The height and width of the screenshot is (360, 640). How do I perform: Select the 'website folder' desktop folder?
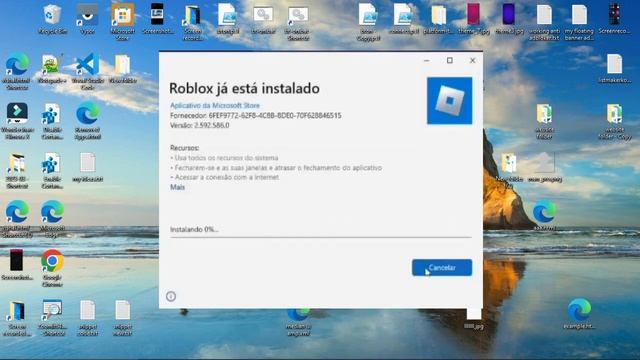point(544,121)
